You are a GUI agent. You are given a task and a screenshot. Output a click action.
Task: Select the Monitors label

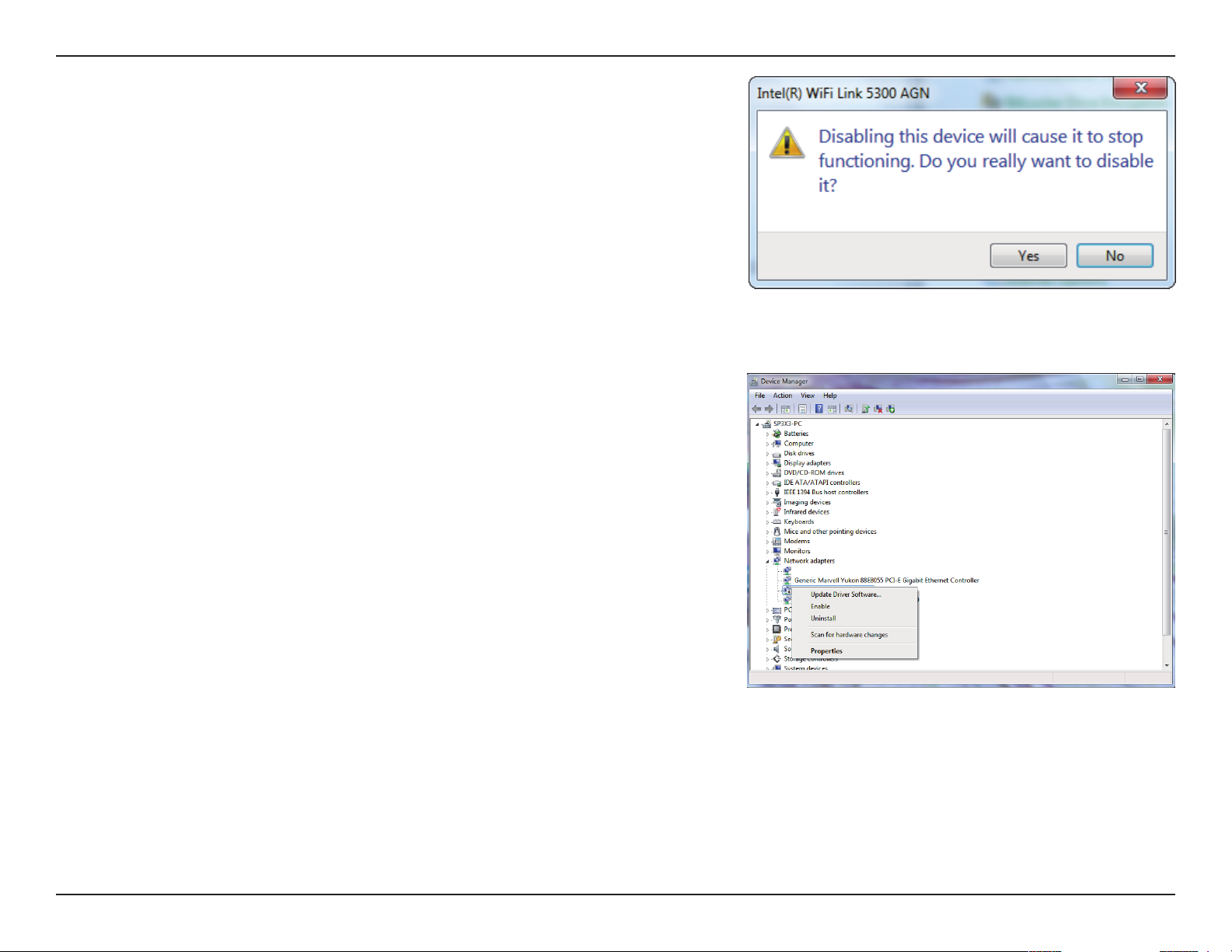(x=797, y=551)
